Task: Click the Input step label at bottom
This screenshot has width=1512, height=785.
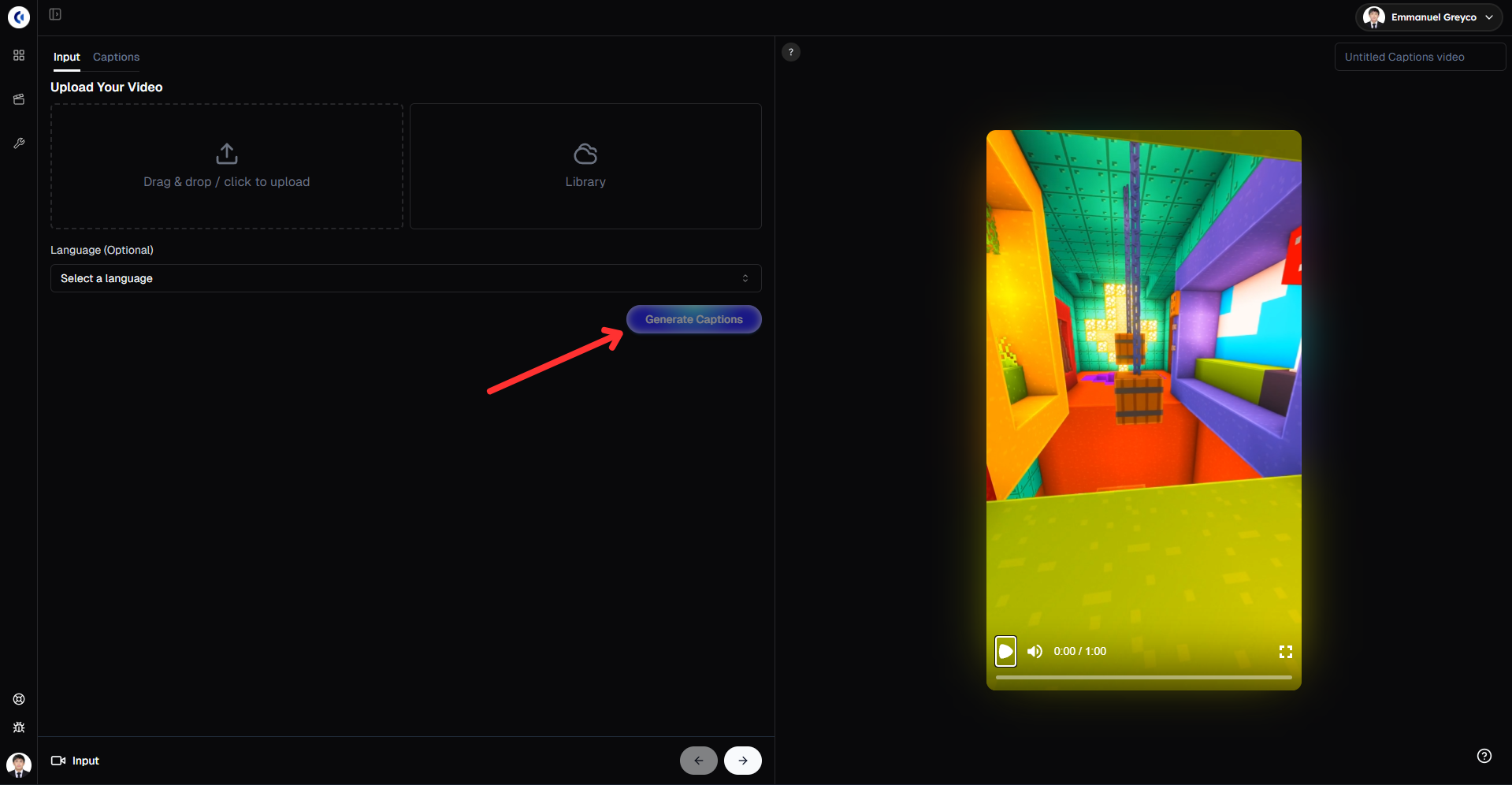Action: click(75, 761)
